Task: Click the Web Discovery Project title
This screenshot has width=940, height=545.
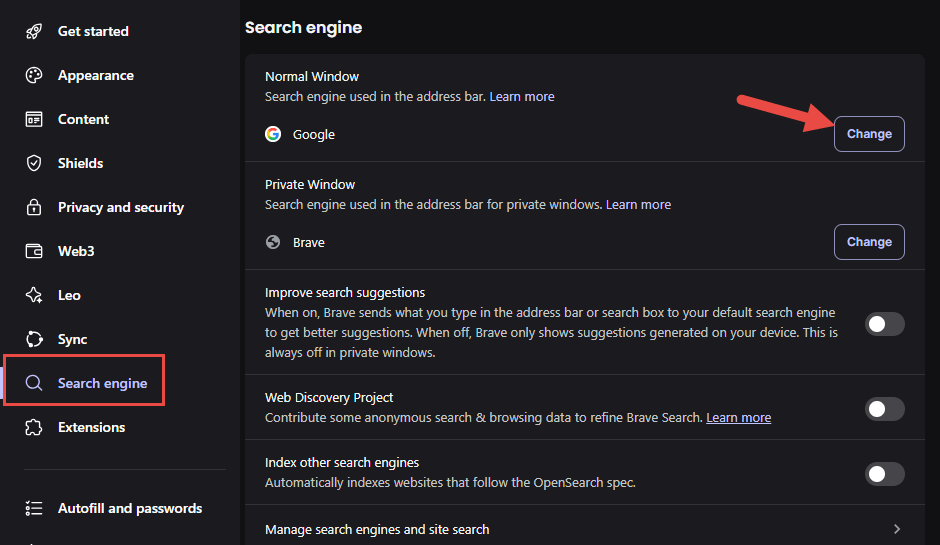Action: 329,398
